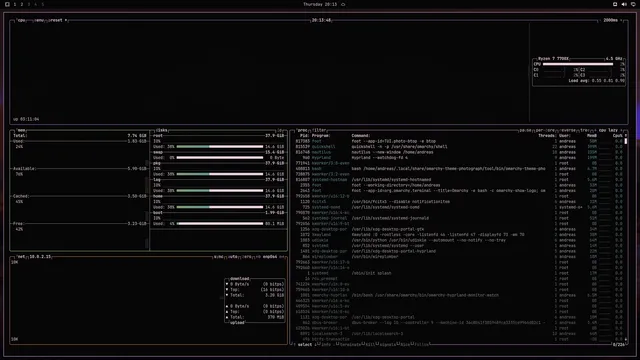
Task: Click the zero option in net box
Action: coord(247,257)
